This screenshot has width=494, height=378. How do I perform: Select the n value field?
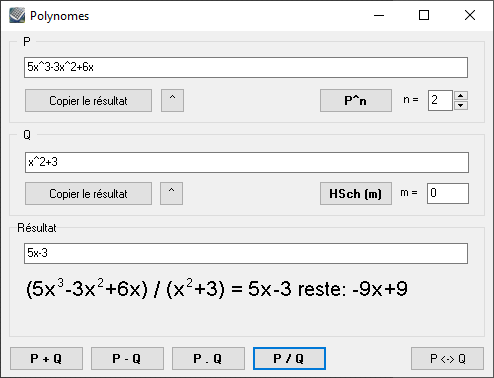click(440, 100)
